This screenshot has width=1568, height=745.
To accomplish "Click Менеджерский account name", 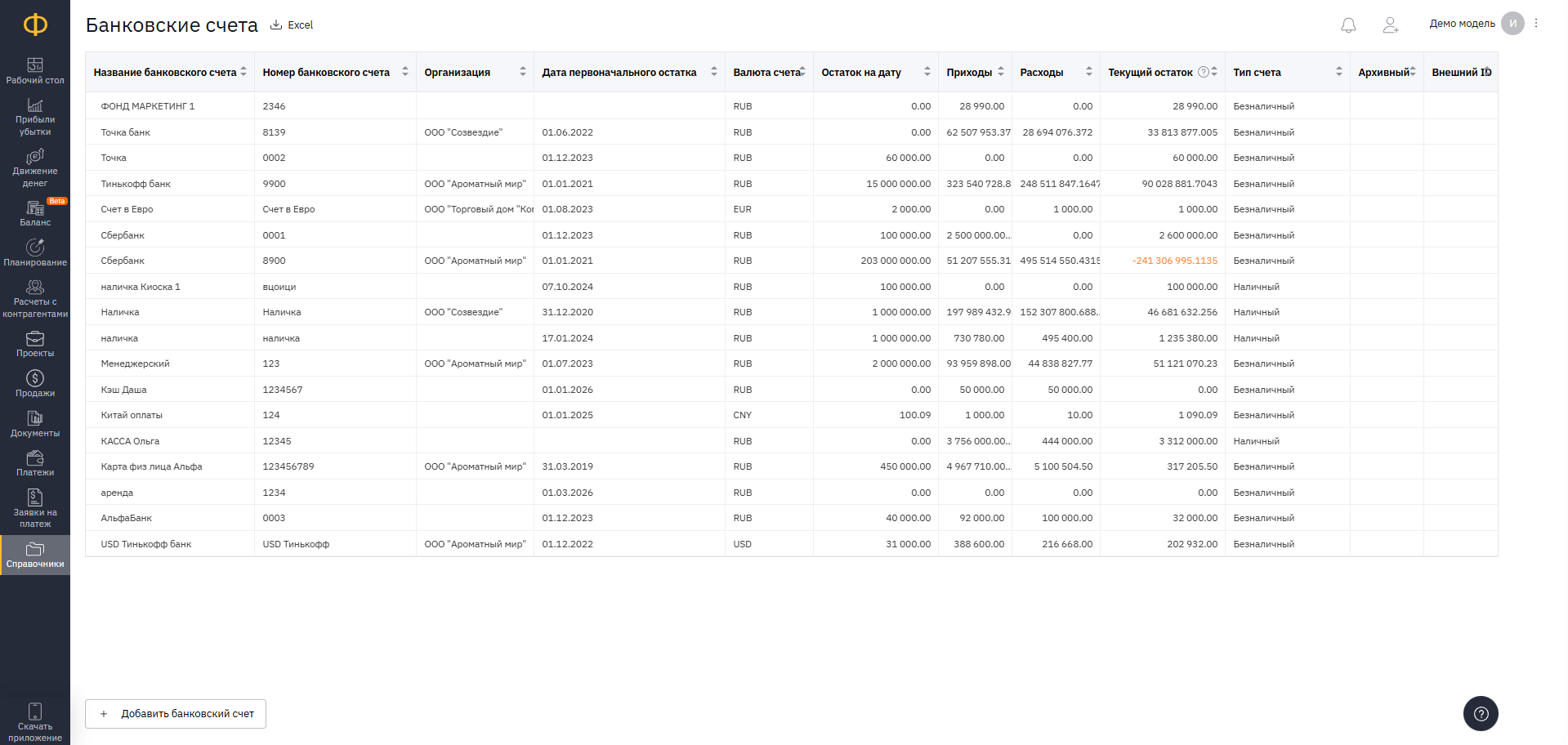I will (x=136, y=364).
